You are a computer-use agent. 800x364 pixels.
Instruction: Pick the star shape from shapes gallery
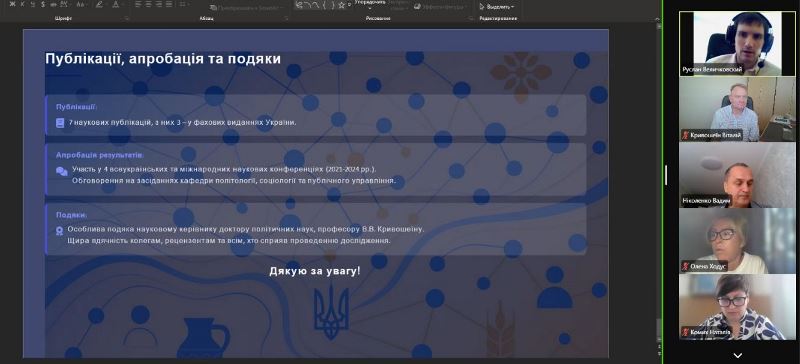[x=341, y=5]
